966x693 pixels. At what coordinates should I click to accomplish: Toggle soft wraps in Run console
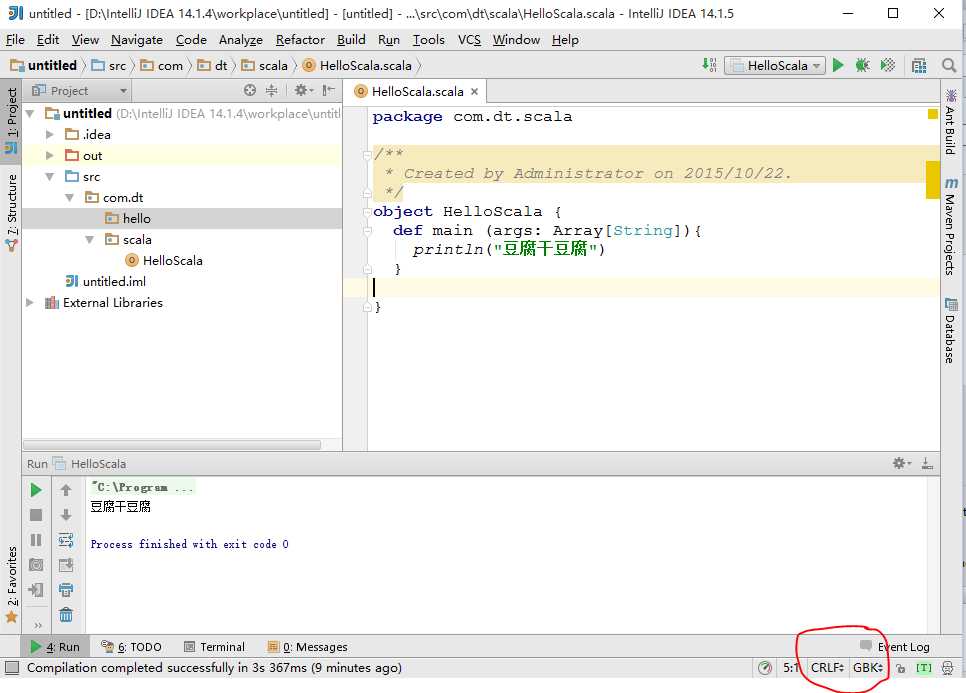(66, 540)
